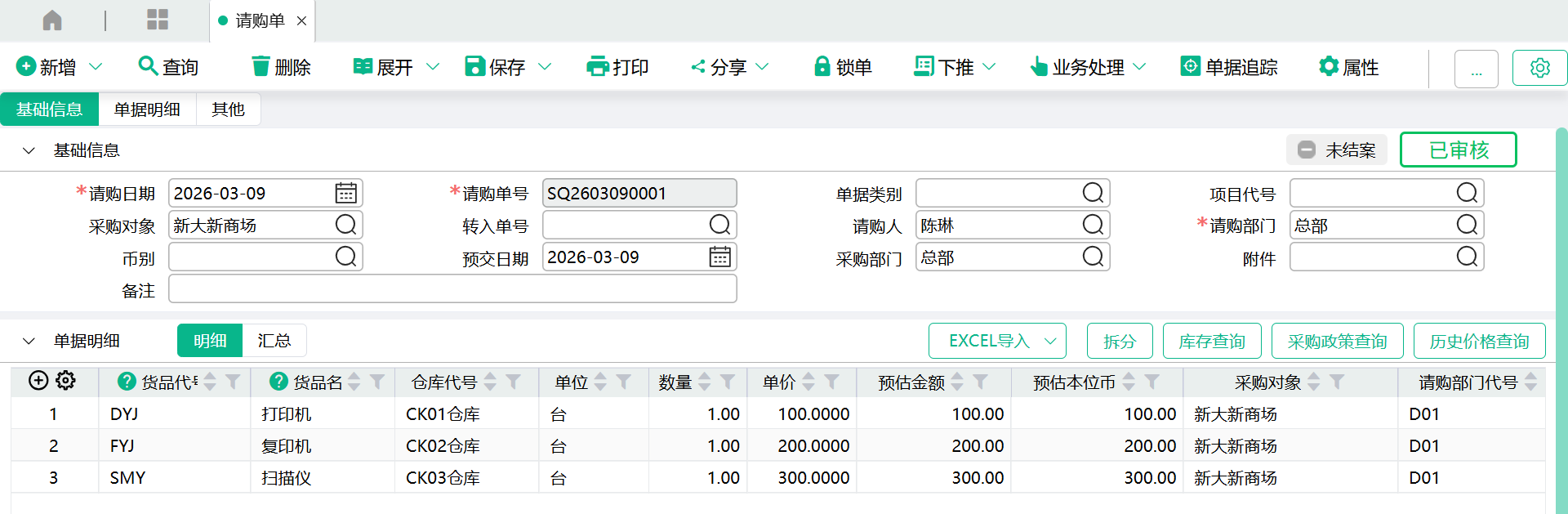Click the 查询 search toolbar icon
The width and height of the screenshot is (1568, 514).
(x=148, y=66)
